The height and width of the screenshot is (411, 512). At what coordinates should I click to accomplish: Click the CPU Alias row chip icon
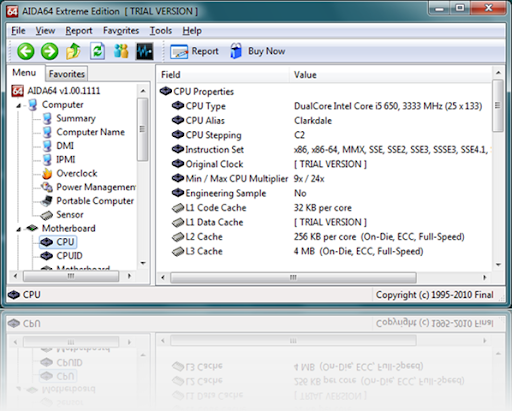[x=178, y=120]
